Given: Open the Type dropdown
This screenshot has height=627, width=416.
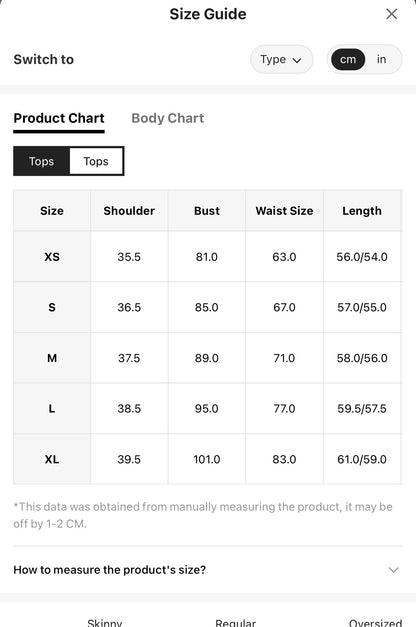Looking at the screenshot, I should tap(281, 60).
